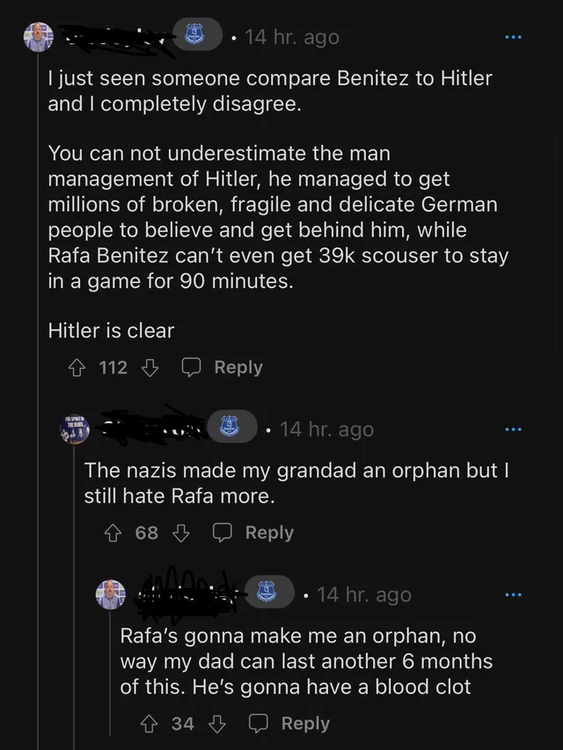Open second commenter's avatar profile
The height and width of the screenshot is (750, 563).
[75, 429]
